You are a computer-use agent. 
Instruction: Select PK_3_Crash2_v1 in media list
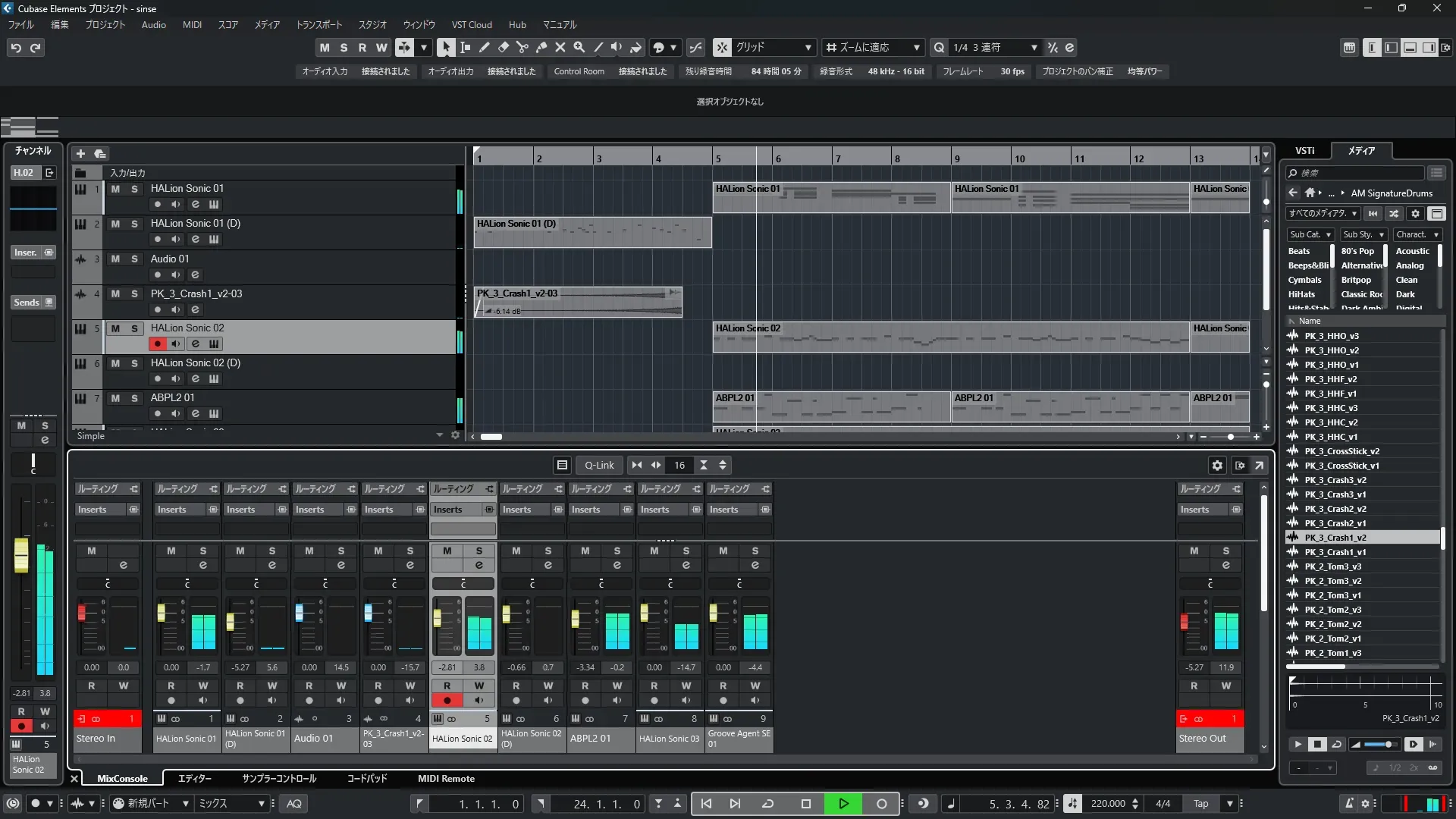coord(1335,523)
